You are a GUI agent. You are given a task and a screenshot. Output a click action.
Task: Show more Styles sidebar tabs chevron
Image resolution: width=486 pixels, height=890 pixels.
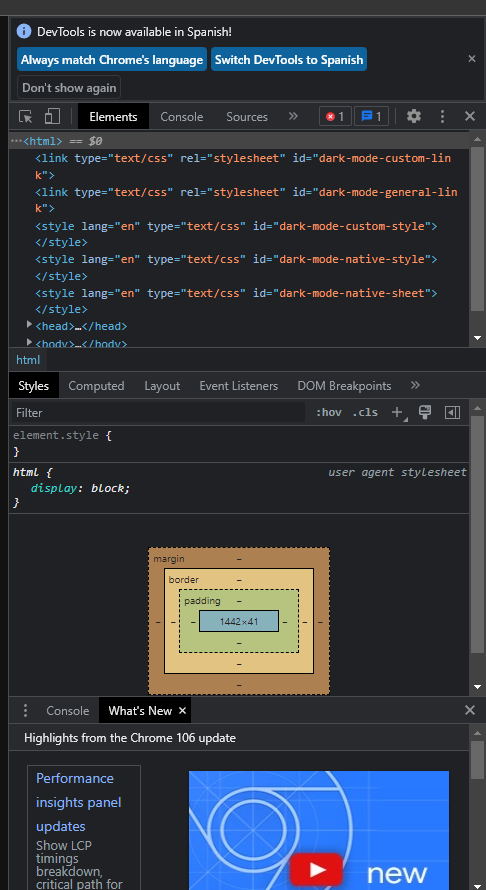pos(415,385)
